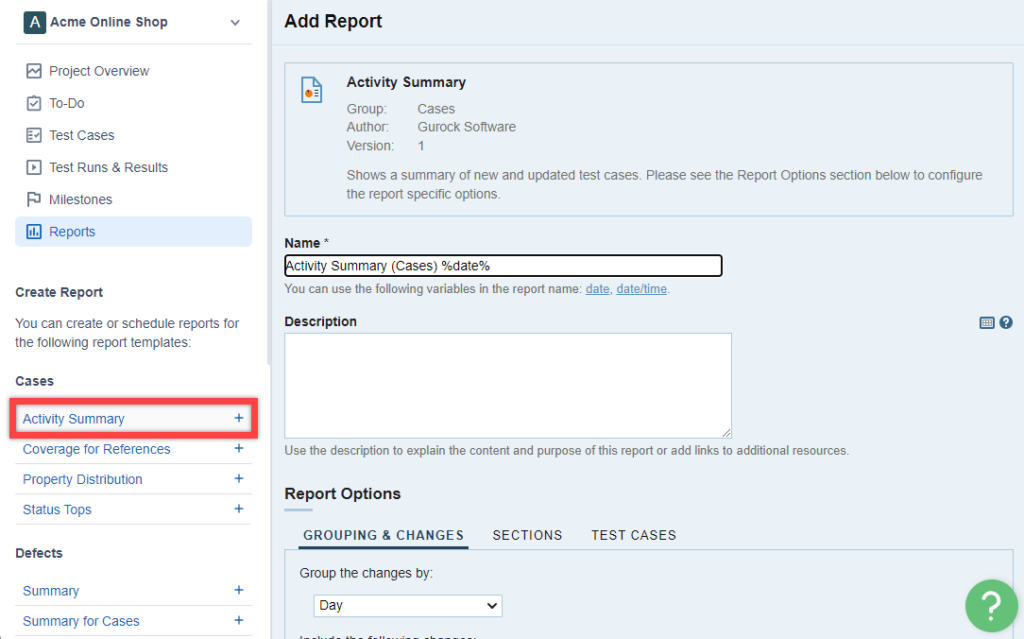Switch to the Test Cases tab

(633, 535)
